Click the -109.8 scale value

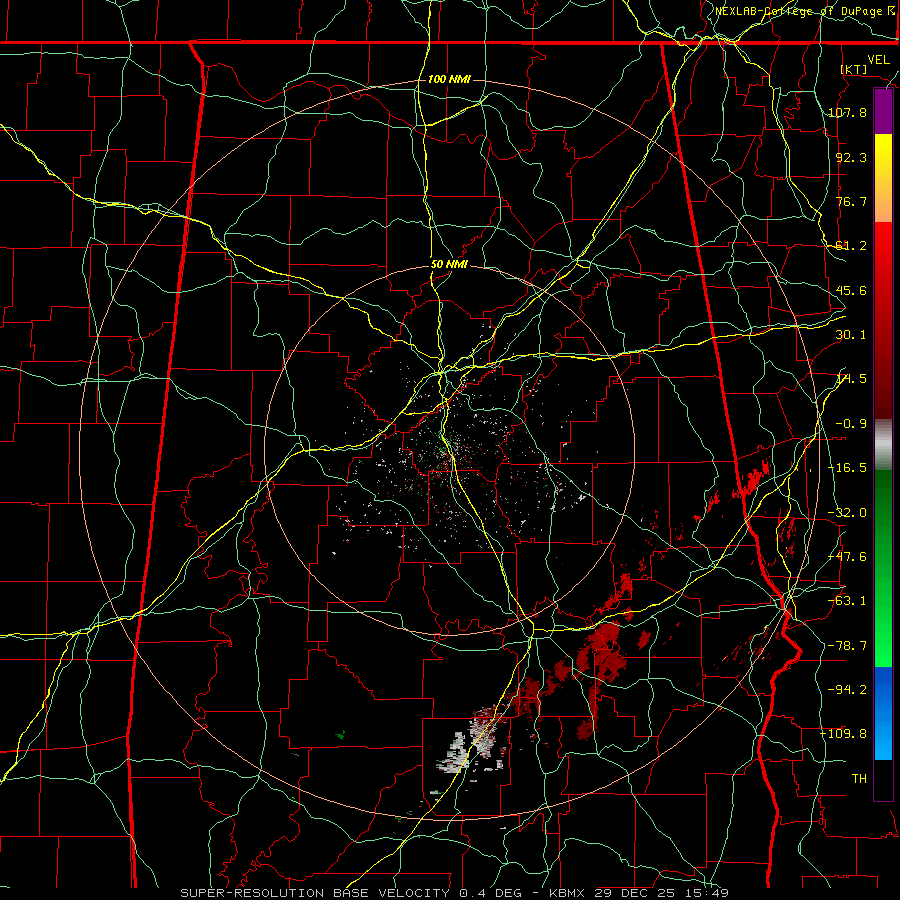click(844, 734)
